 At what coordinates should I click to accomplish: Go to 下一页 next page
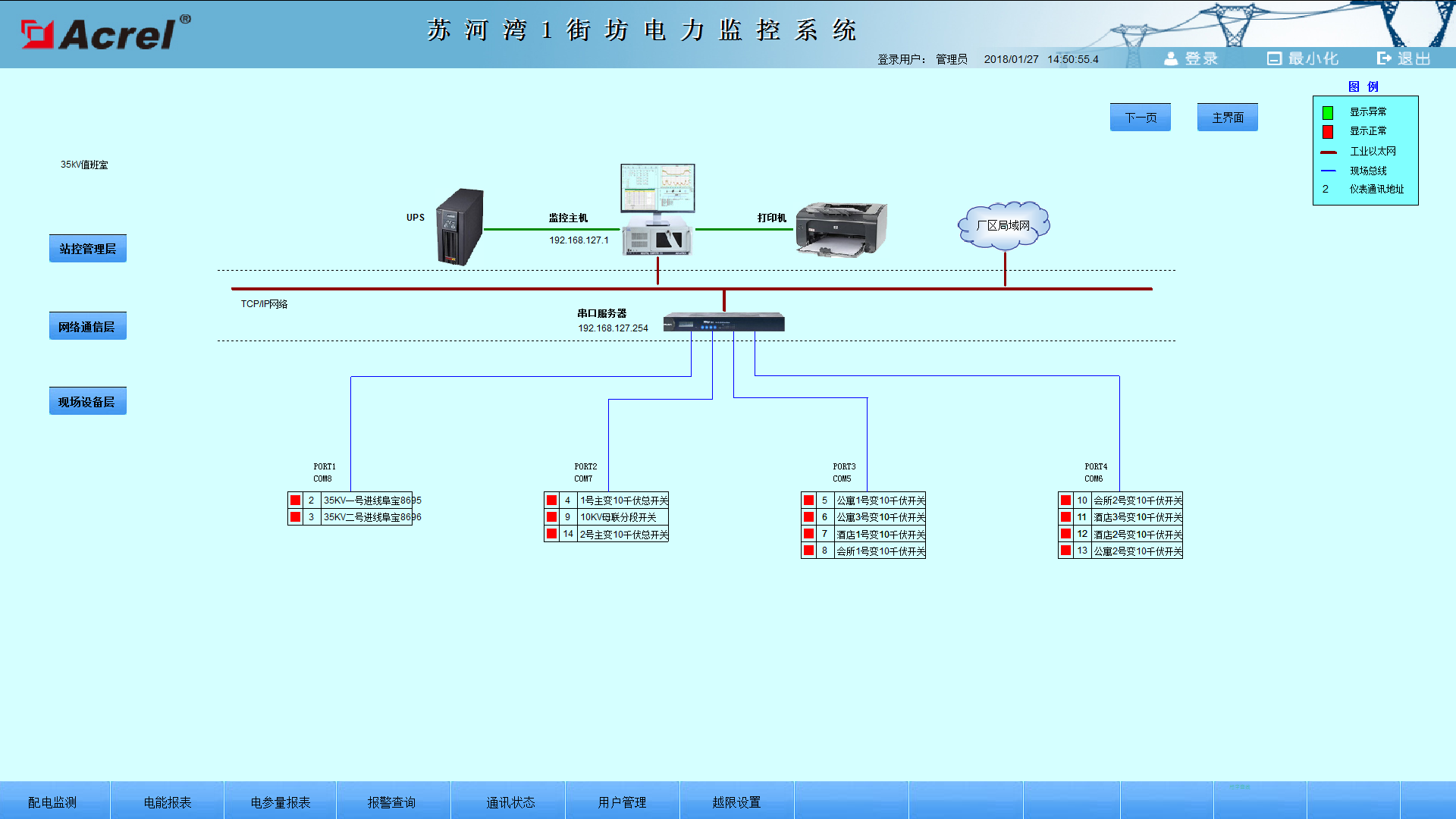(1141, 118)
